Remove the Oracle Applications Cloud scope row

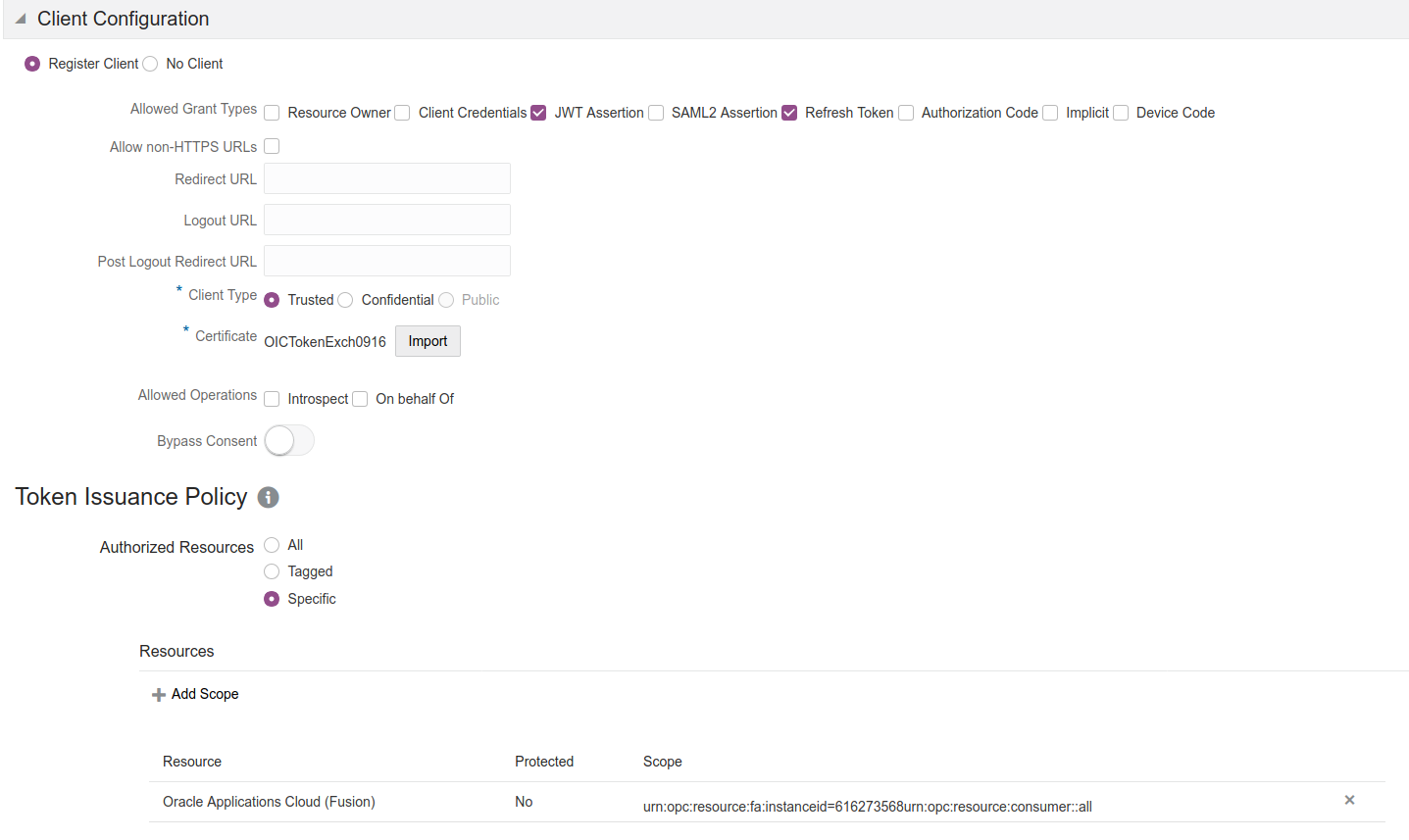point(1349,801)
